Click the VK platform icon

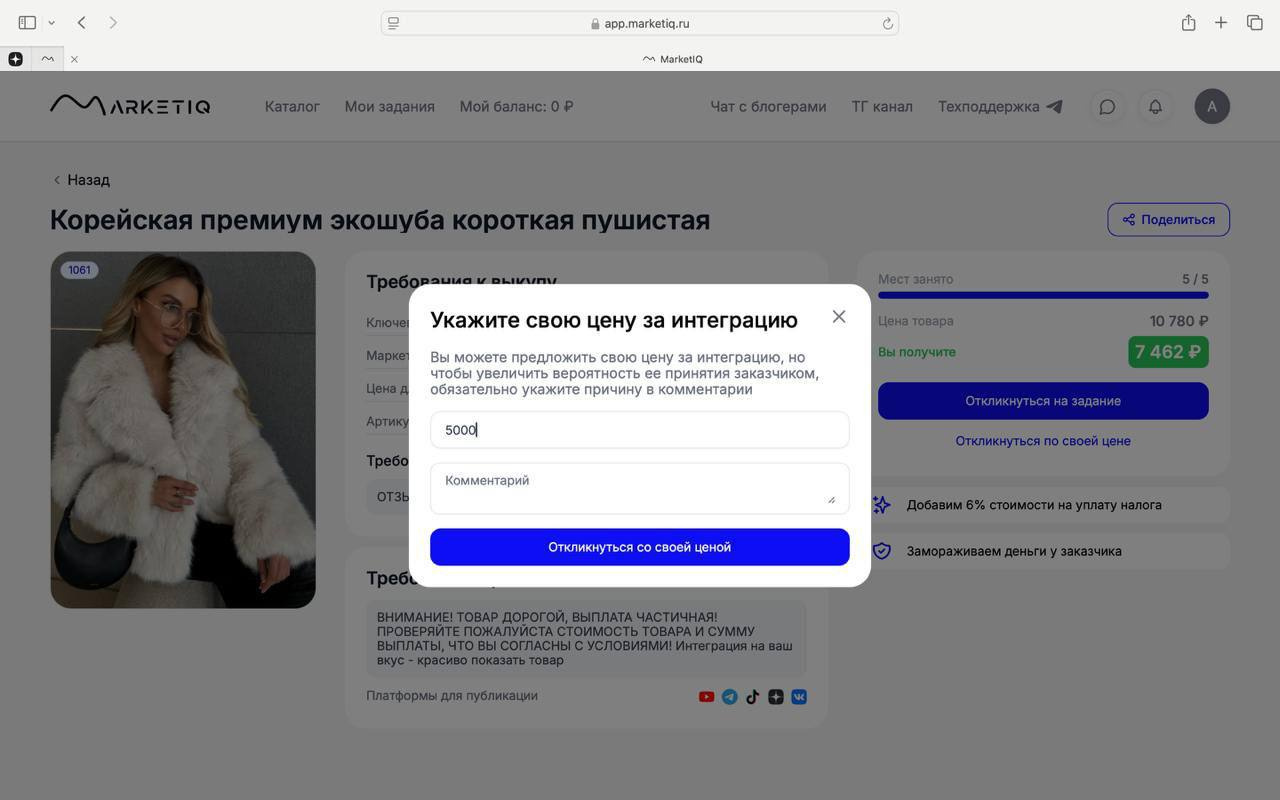(799, 697)
